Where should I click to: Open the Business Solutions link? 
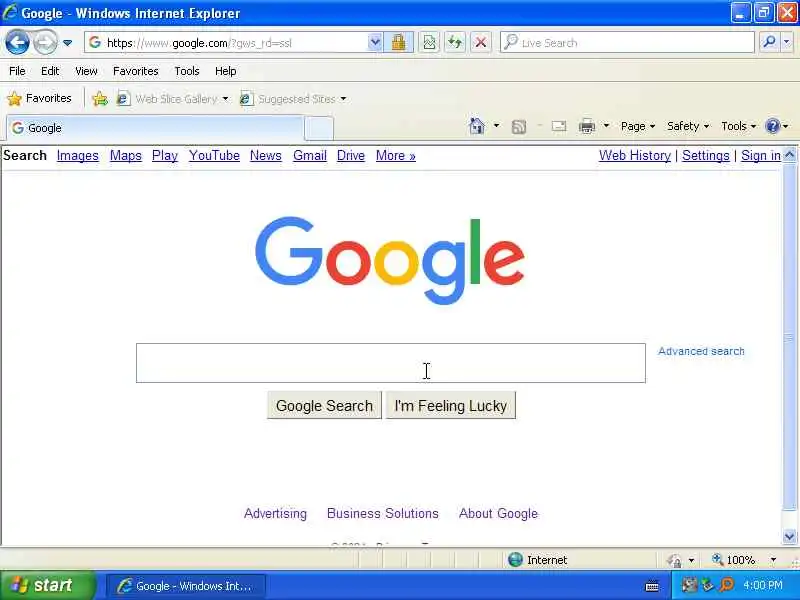click(x=383, y=513)
